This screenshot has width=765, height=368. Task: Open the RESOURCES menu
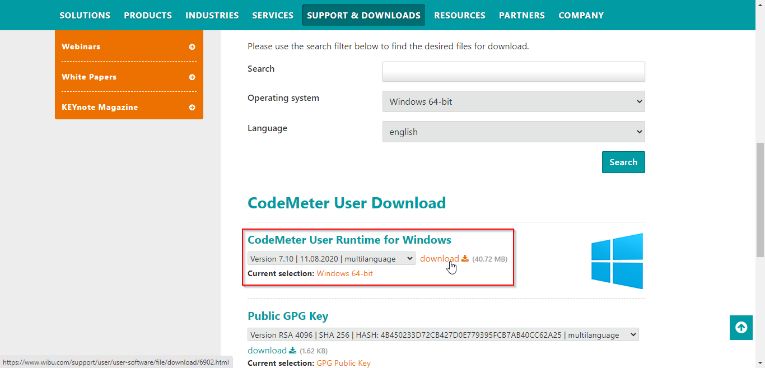coord(460,15)
